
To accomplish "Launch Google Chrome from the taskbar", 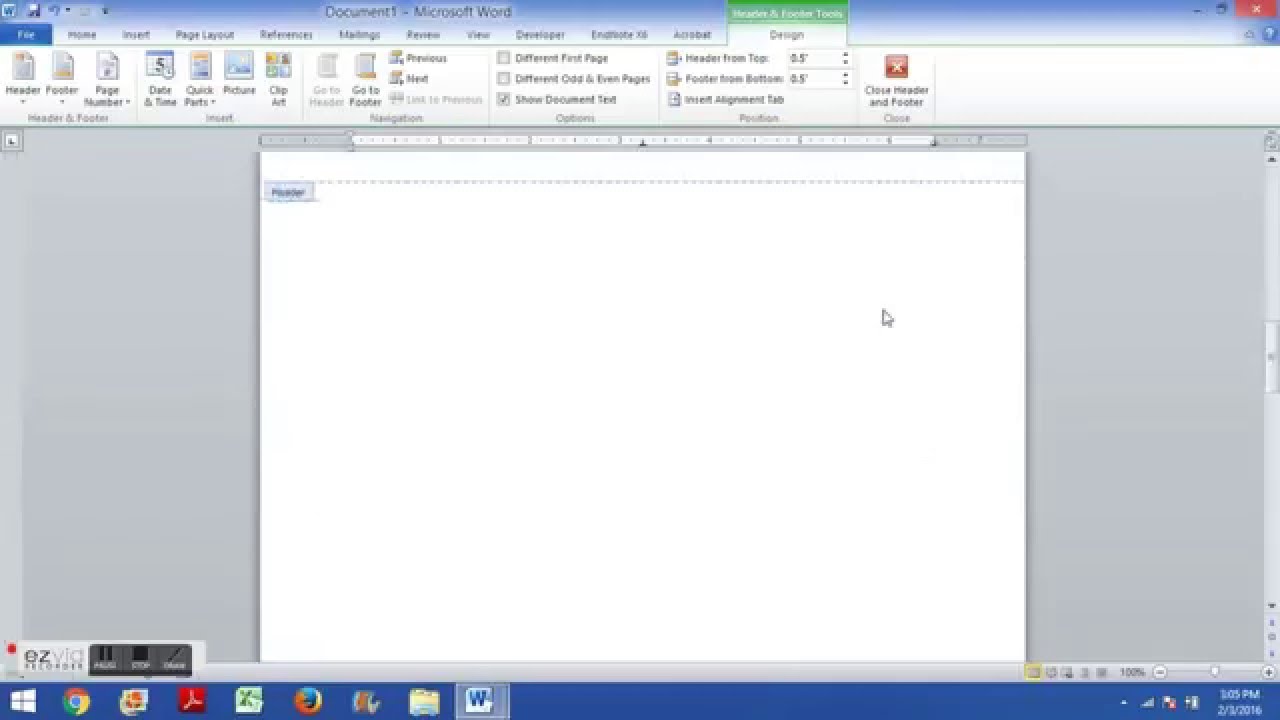I will pos(76,701).
